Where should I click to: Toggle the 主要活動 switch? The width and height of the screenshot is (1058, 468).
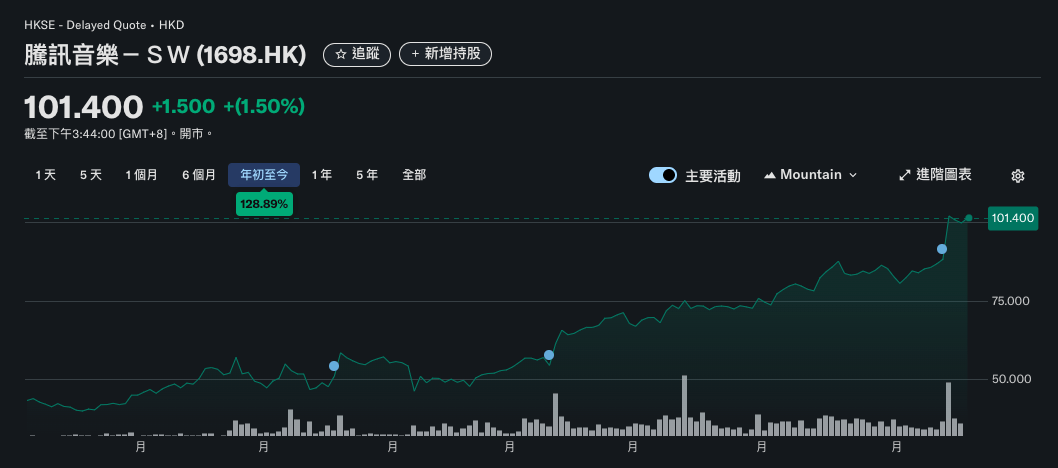pyautogui.click(x=663, y=175)
